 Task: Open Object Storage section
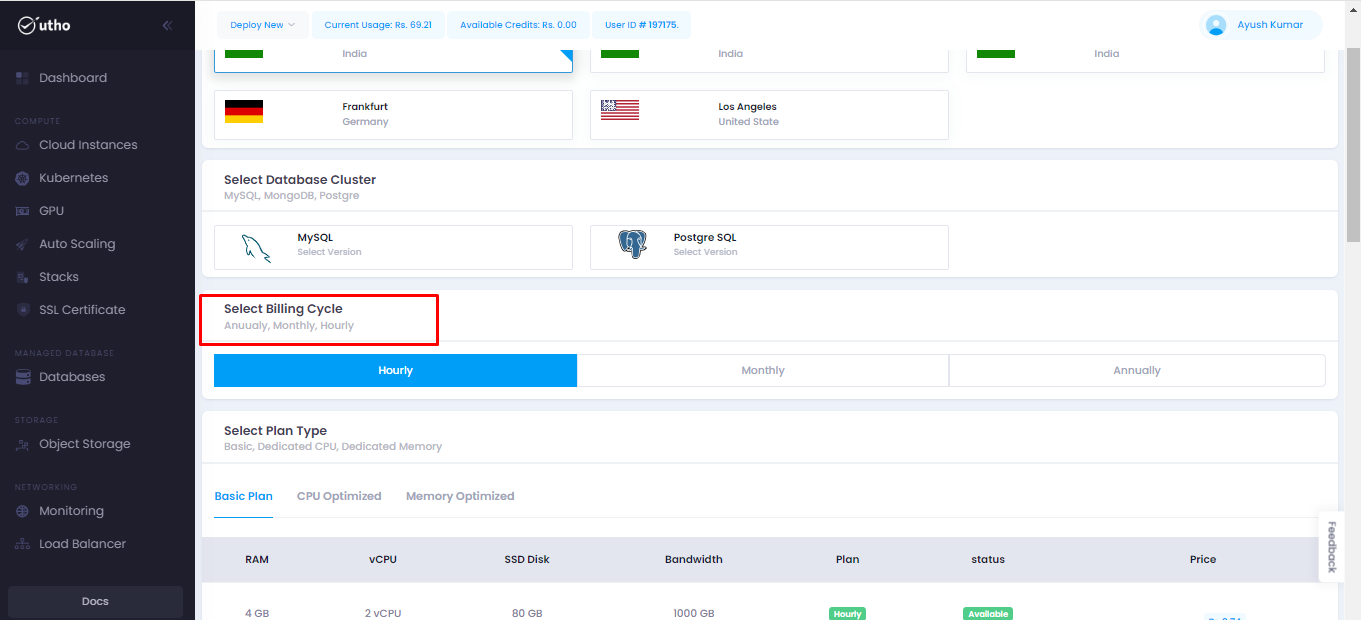(85, 444)
